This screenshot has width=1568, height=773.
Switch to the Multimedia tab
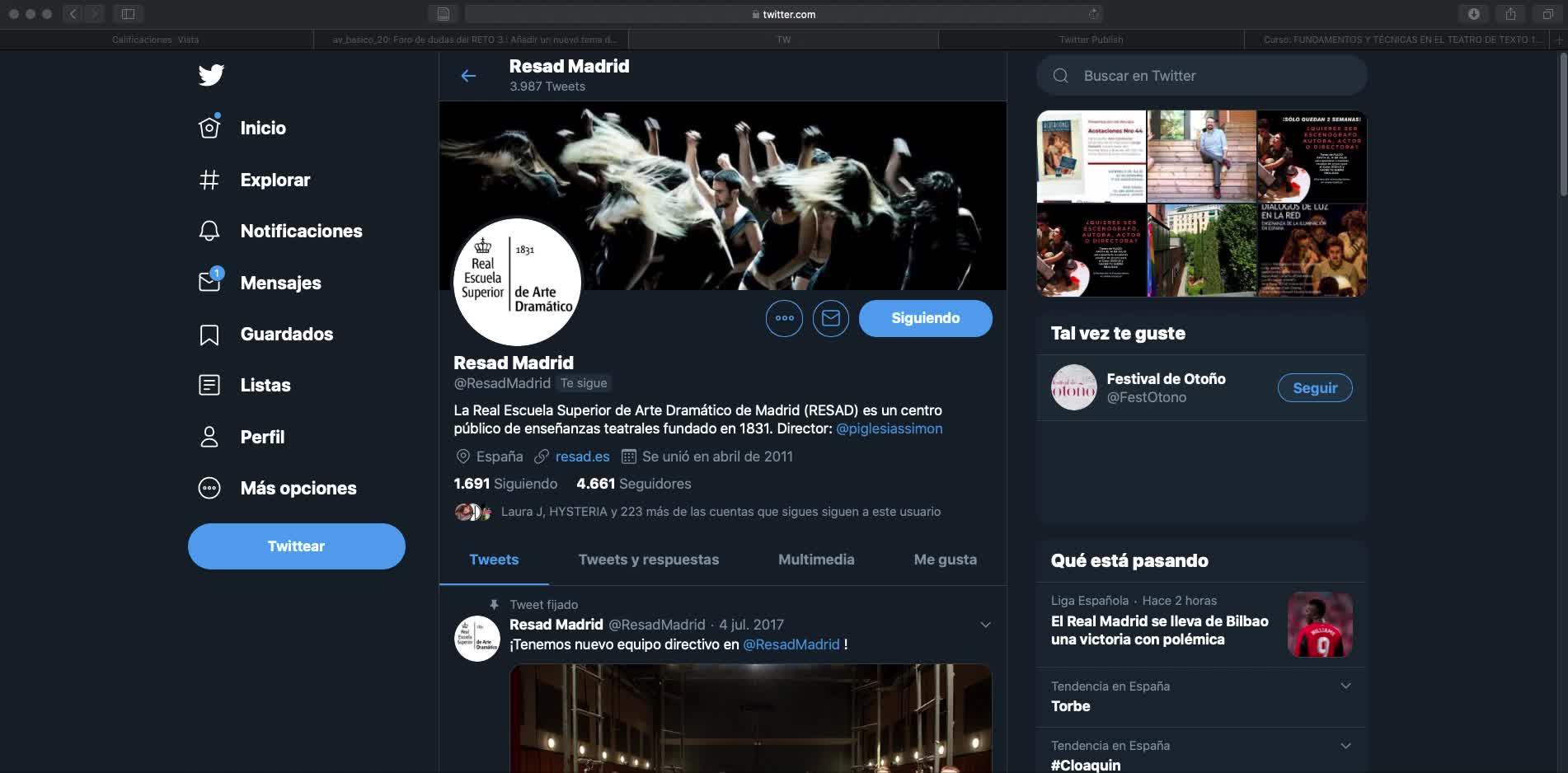click(x=816, y=560)
